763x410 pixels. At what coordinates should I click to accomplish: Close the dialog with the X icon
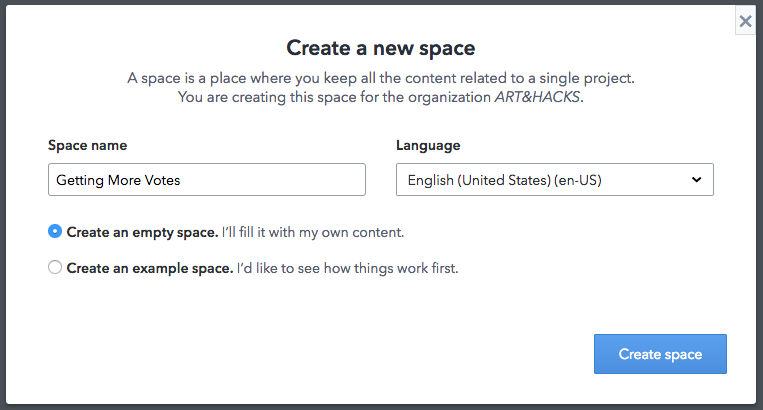pyautogui.click(x=745, y=20)
